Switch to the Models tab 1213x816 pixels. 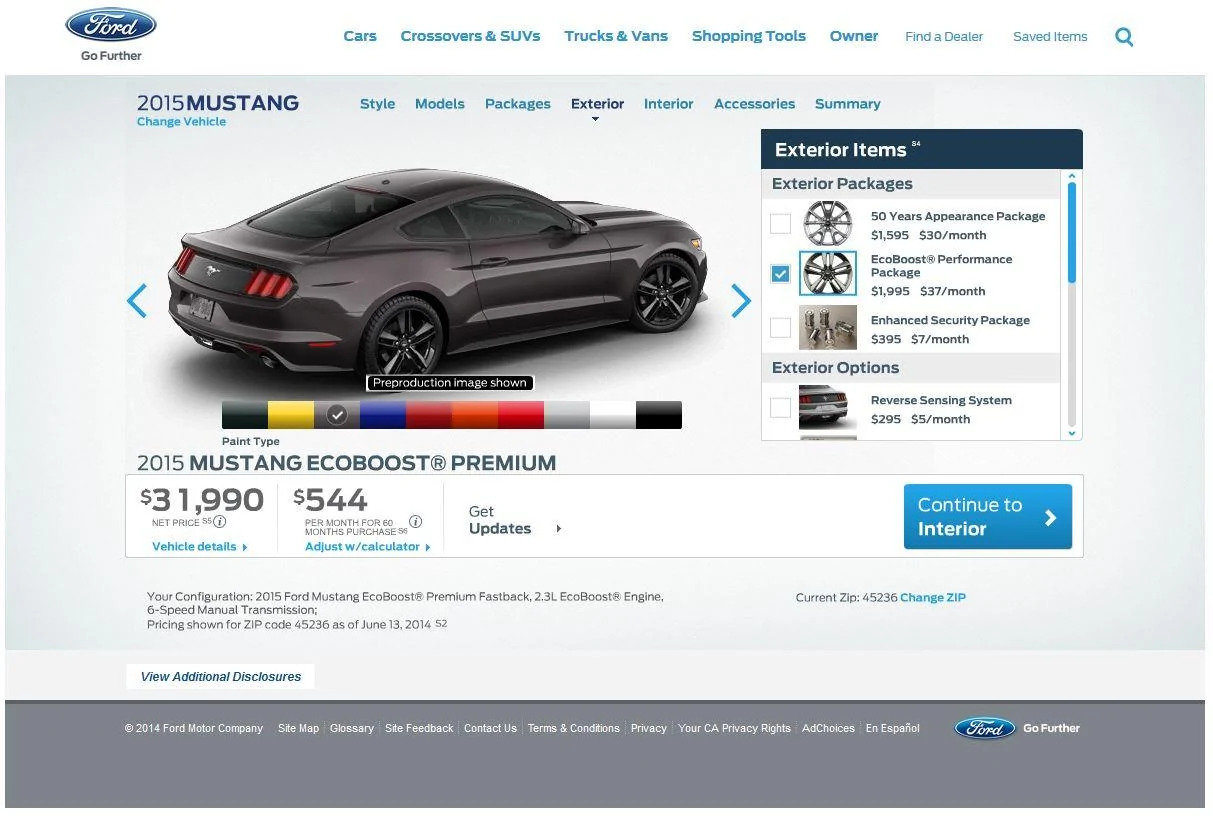click(x=440, y=104)
